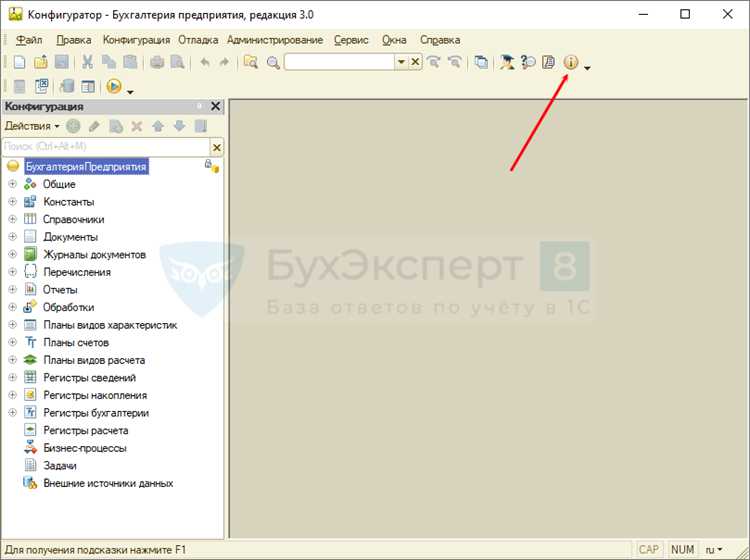Open Syntax Assistant graduate-cap icon
Image resolution: width=750 pixels, height=560 pixels.
(x=507, y=62)
